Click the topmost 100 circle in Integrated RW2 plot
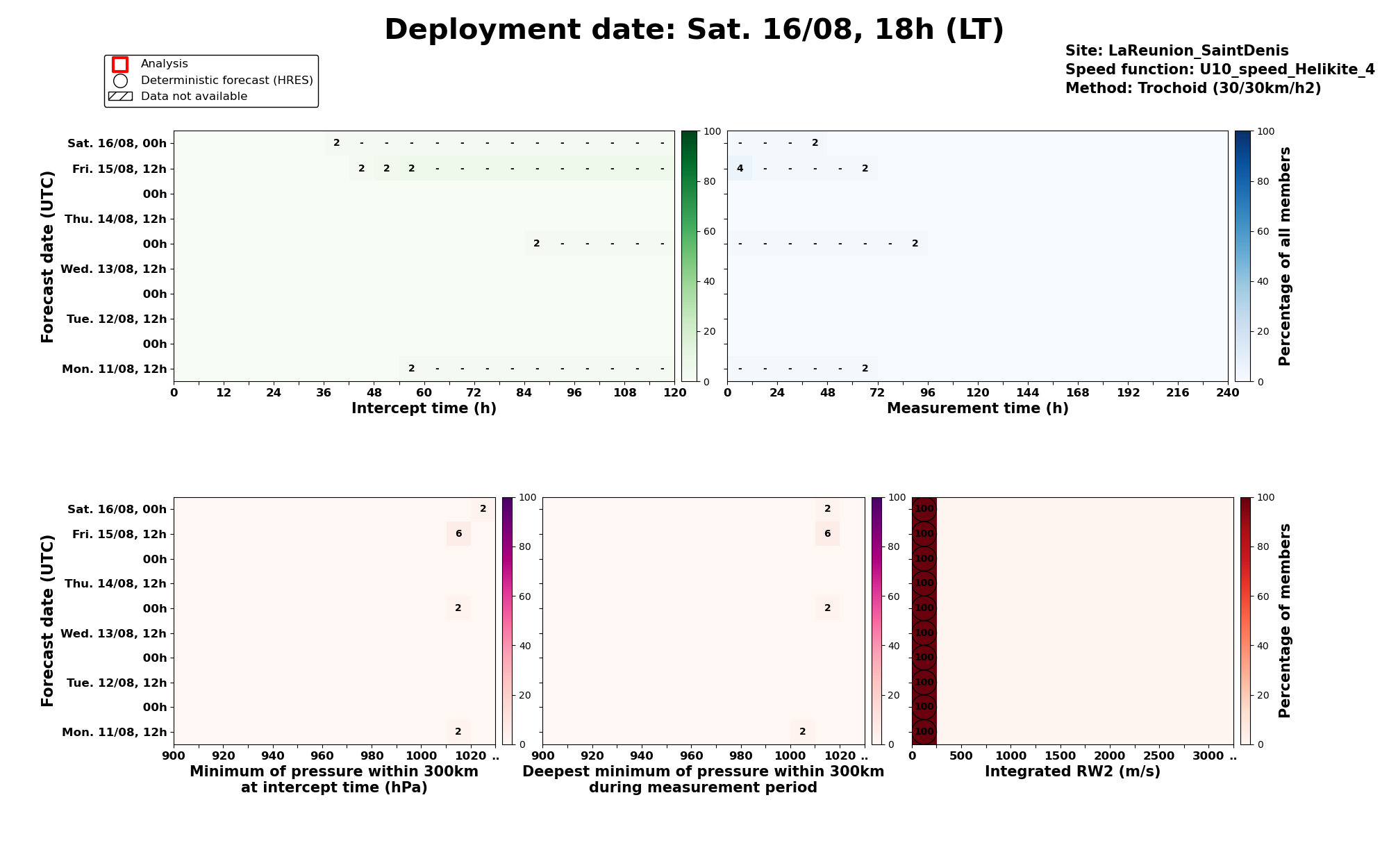Viewport: 1389px width, 868px height. [924, 509]
